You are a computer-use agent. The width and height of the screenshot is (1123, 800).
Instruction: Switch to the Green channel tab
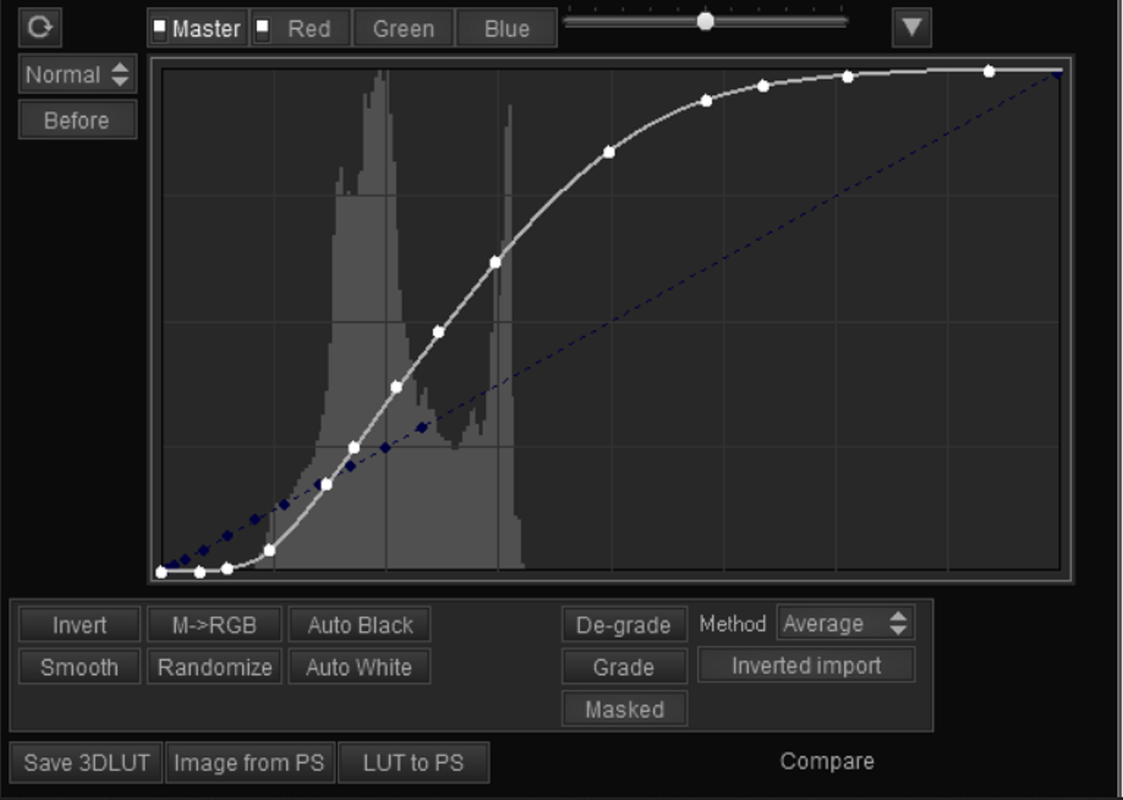tap(403, 29)
